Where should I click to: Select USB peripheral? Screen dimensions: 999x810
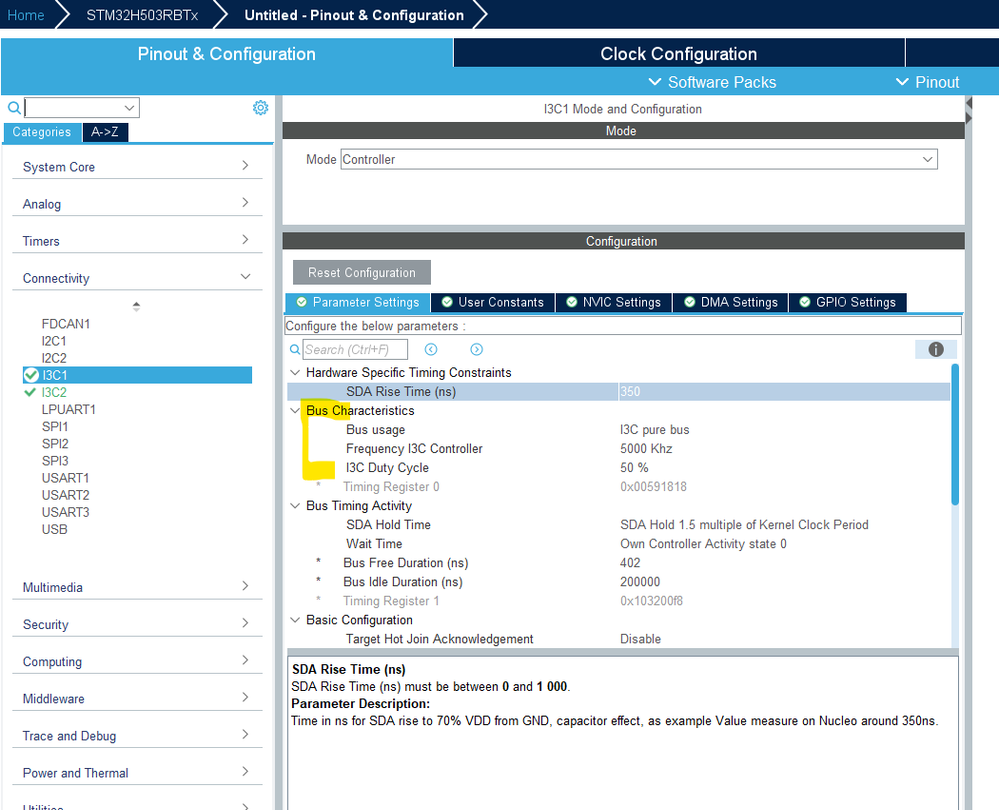click(x=54, y=529)
